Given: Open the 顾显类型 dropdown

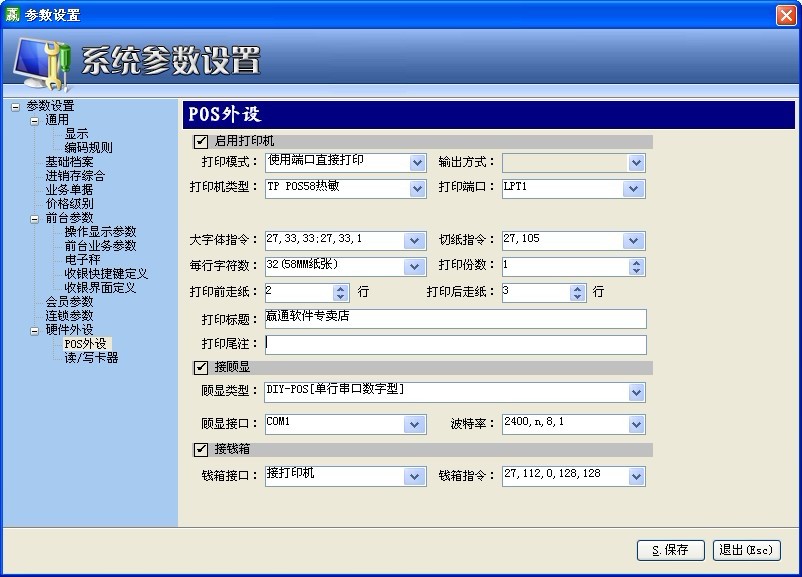Looking at the screenshot, I should click(x=636, y=393).
